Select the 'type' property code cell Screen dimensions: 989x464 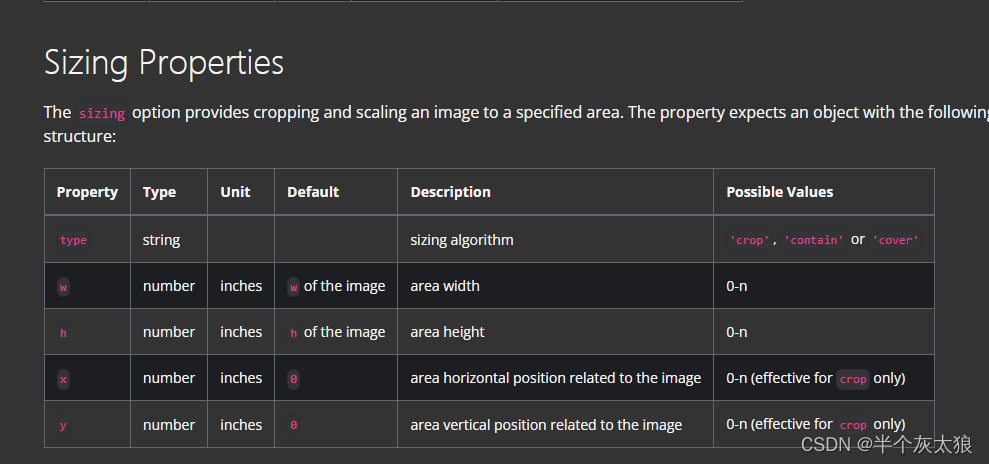(x=73, y=240)
